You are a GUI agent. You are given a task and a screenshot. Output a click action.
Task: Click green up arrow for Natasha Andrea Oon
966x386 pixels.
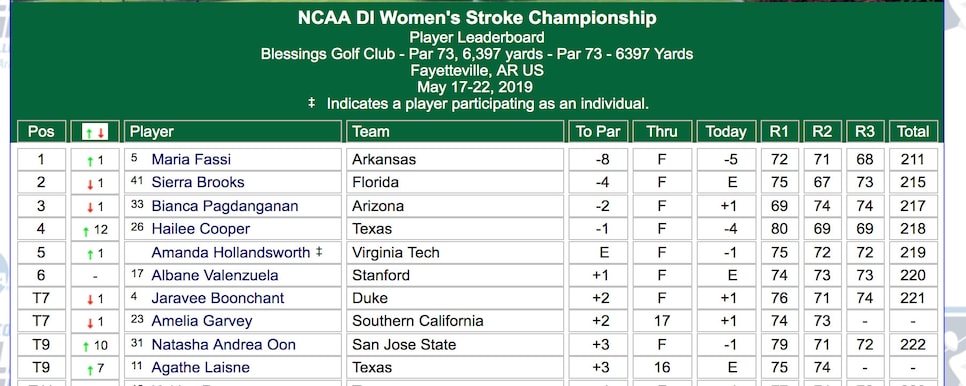[x=86, y=347]
